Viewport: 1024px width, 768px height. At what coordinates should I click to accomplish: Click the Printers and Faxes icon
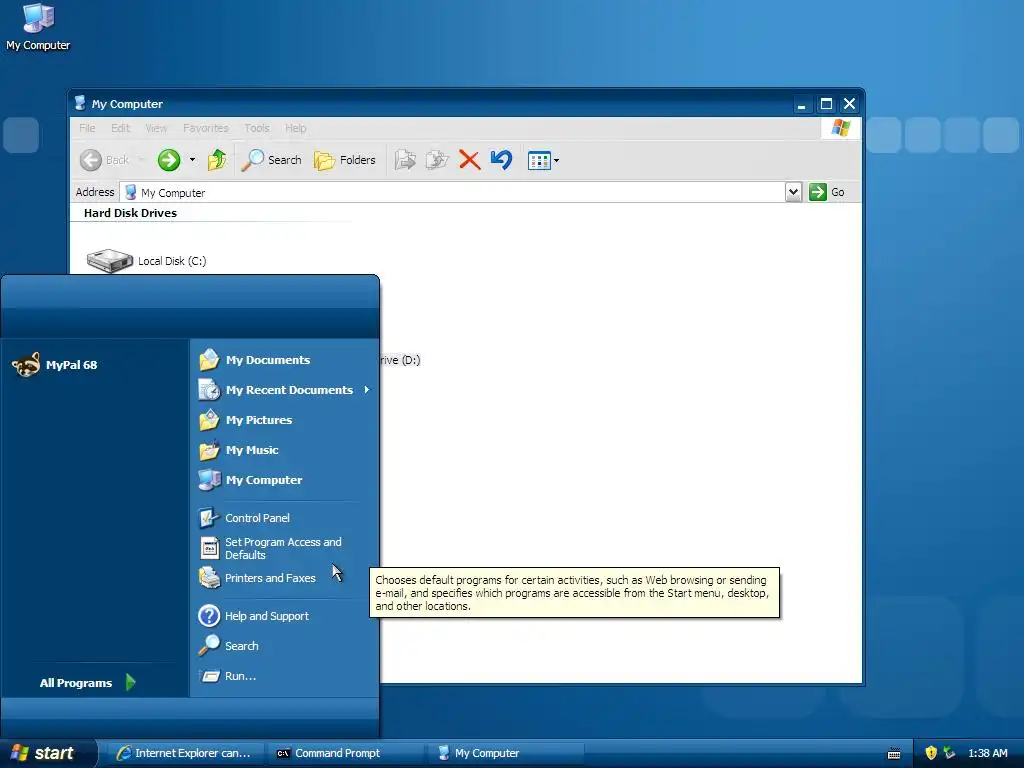point(209,577)
